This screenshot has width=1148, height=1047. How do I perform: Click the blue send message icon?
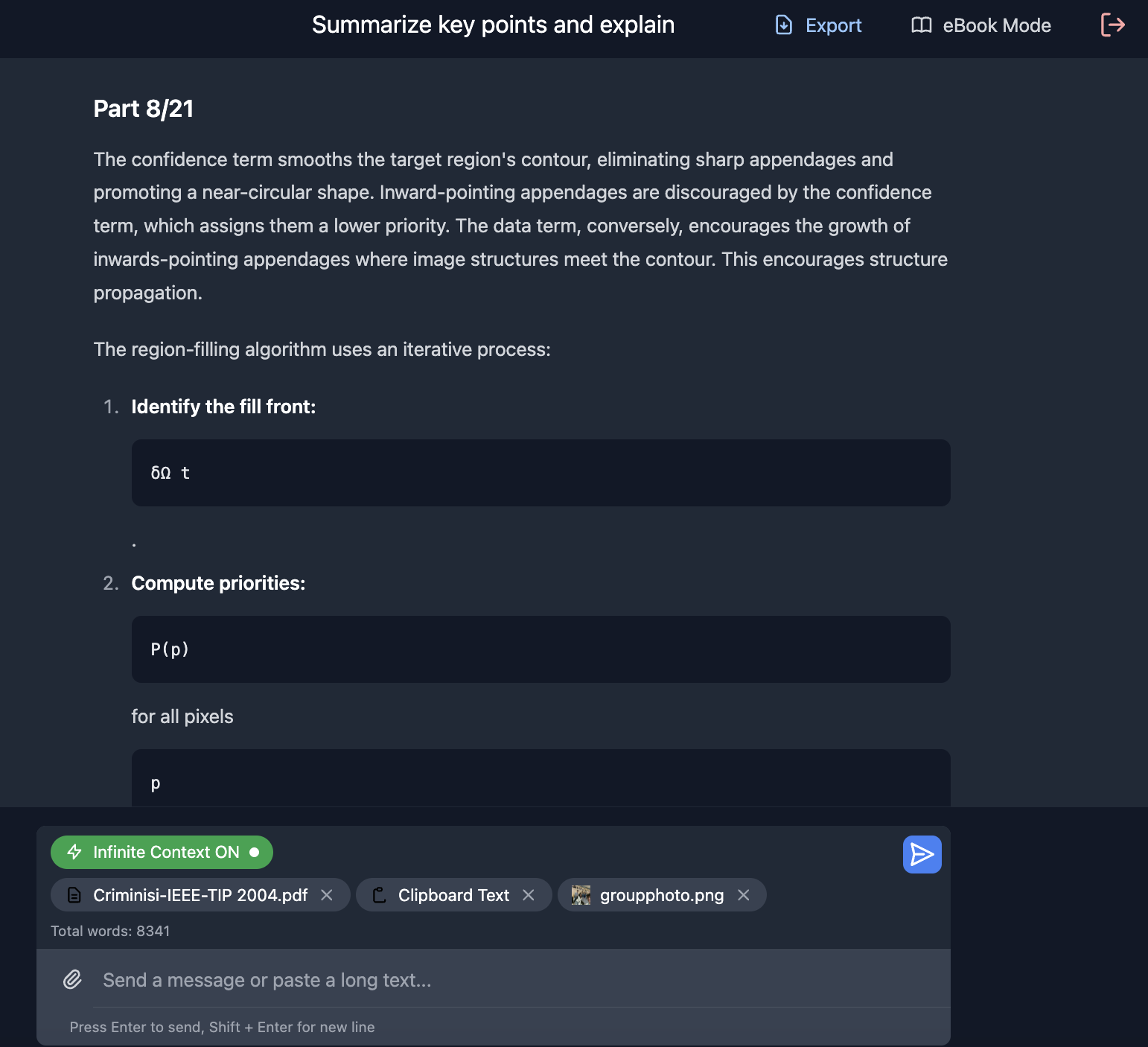922,854
